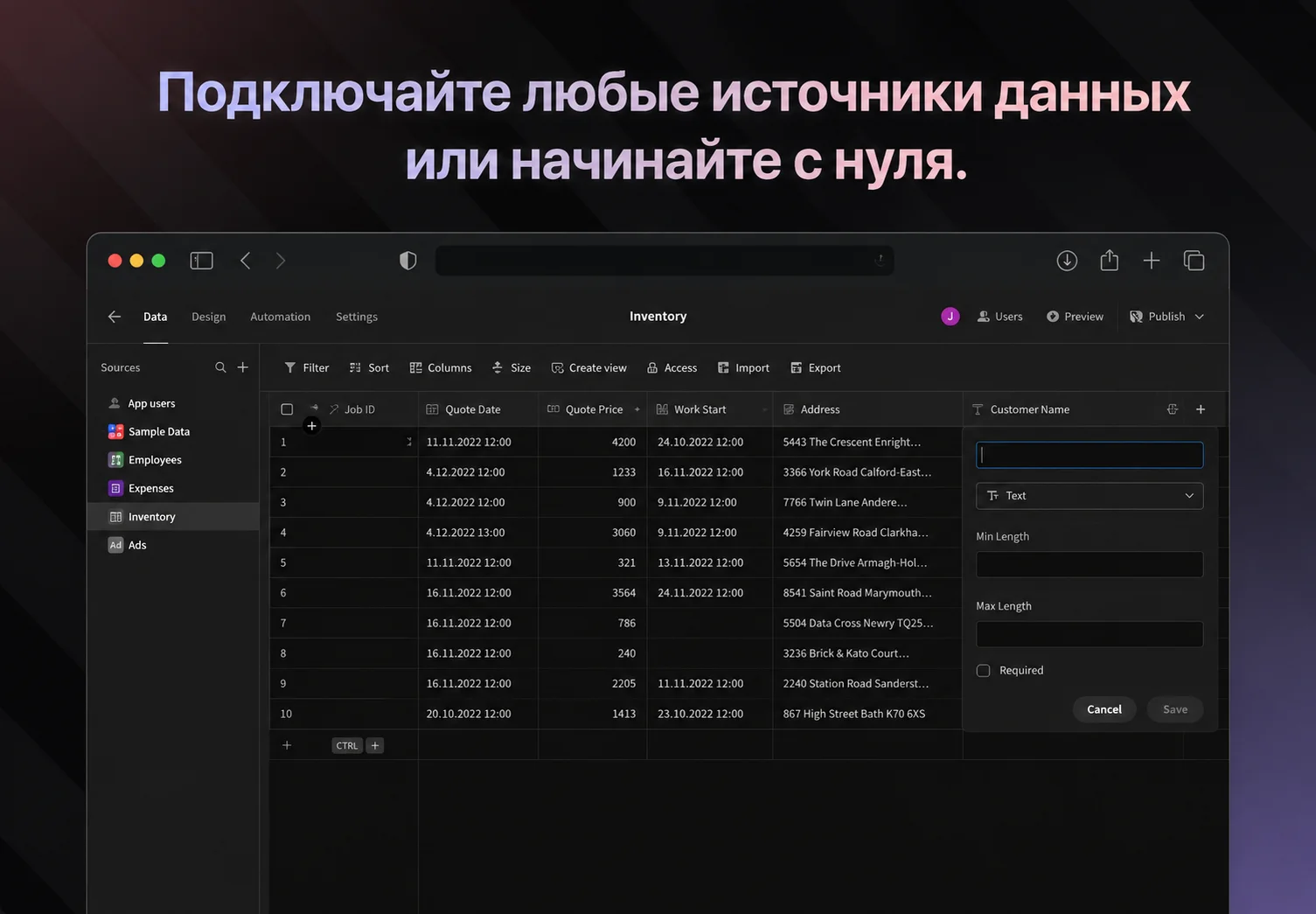Screen dimensions: 1316x914
Task: Click the back arrow beside Data
Action: 115,317
